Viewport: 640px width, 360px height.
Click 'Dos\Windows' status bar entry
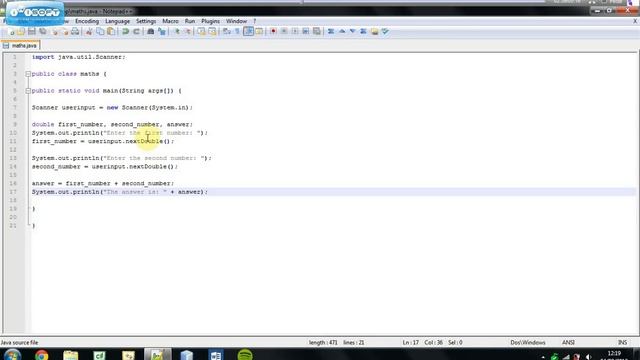528,343
